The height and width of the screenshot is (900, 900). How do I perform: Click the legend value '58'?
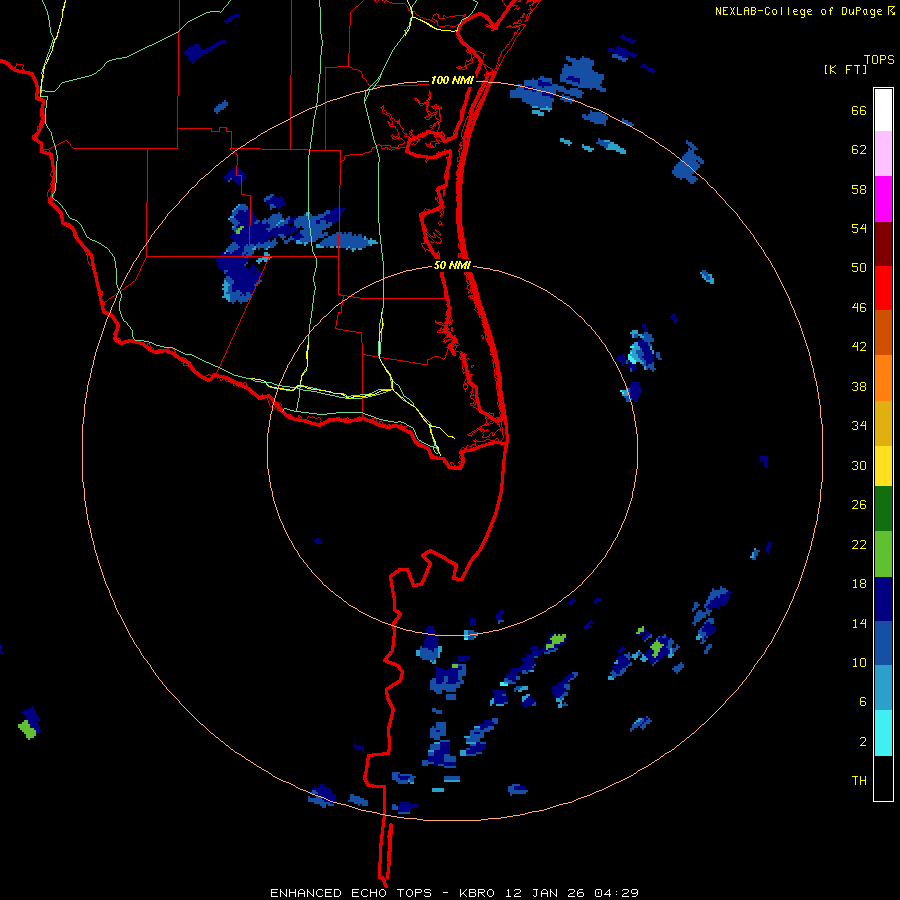[859, 189]
